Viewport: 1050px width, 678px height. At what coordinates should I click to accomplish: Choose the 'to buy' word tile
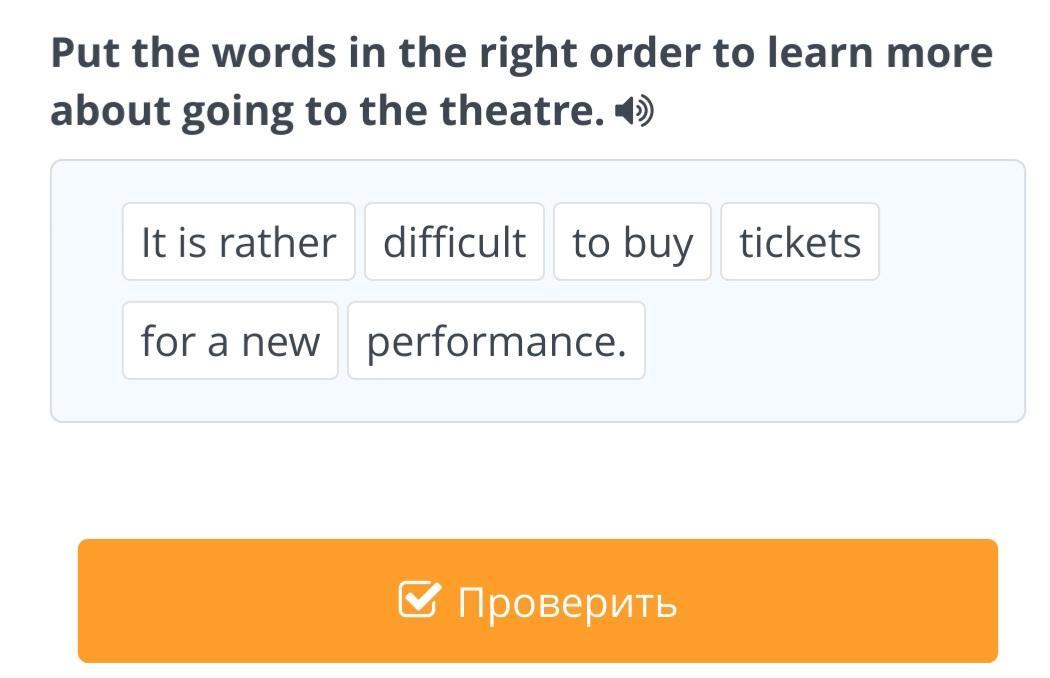click(632, 242)
